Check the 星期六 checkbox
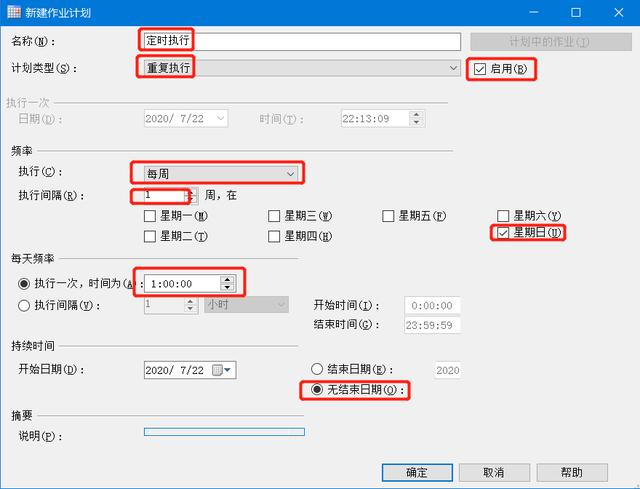 pos(503,216)
